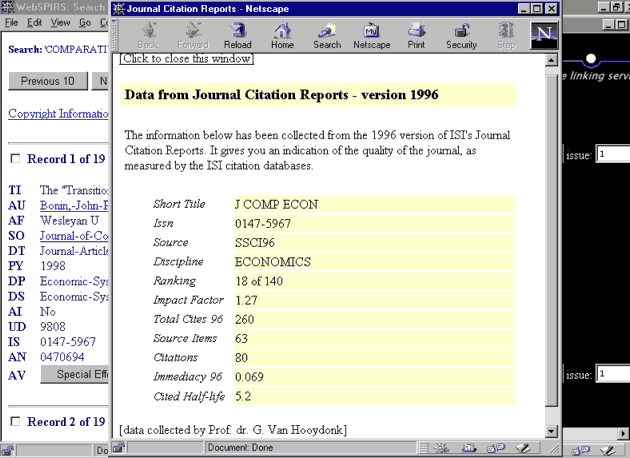Open the Search toolbar button
The height and width of the screenshot is (458, 630).
[x=327, y=35]
